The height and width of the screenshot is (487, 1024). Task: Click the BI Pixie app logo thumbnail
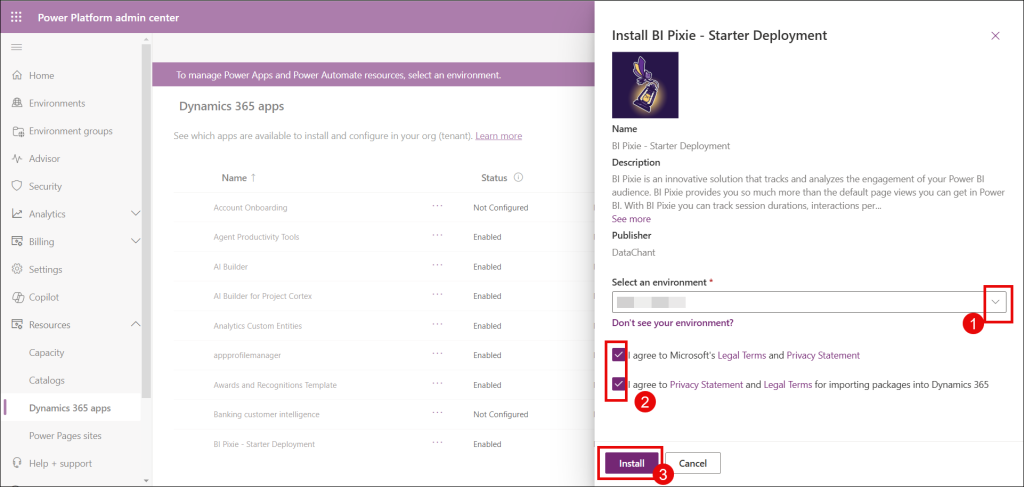coord(645,85)
